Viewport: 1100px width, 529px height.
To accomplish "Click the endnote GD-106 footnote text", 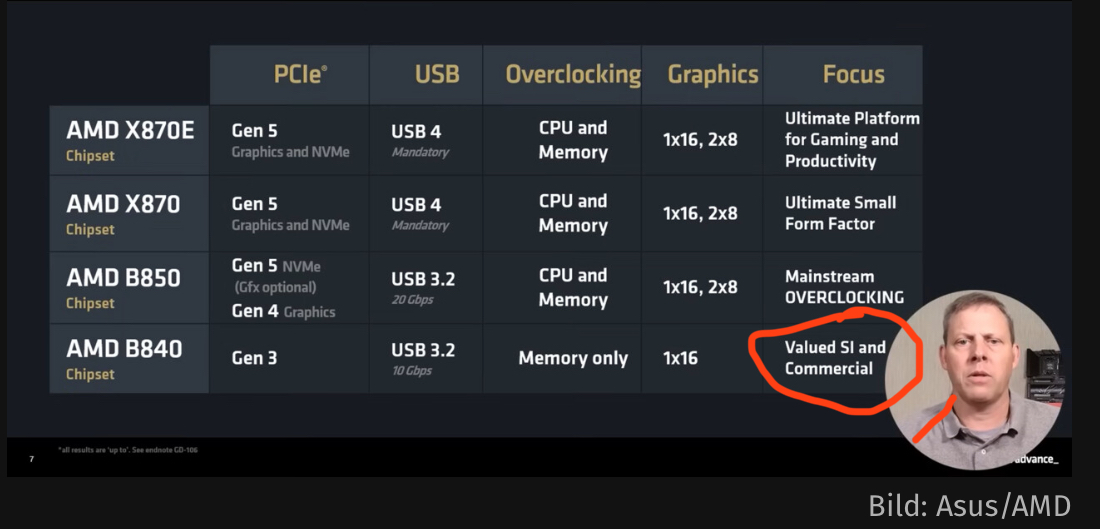I will 127,450.
